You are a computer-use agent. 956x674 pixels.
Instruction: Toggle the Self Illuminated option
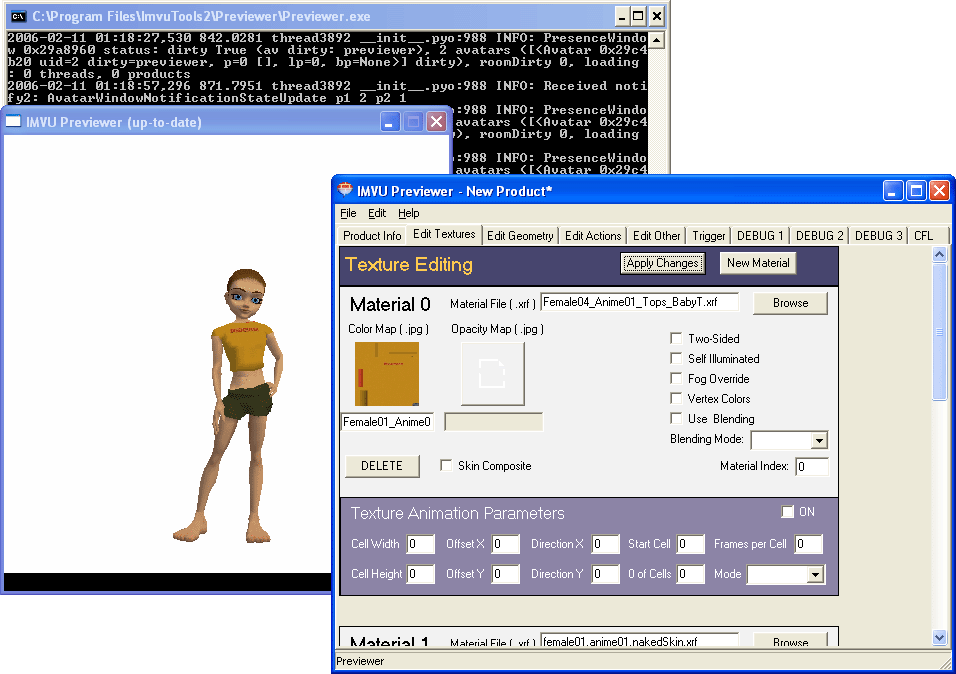pos(676,359)
